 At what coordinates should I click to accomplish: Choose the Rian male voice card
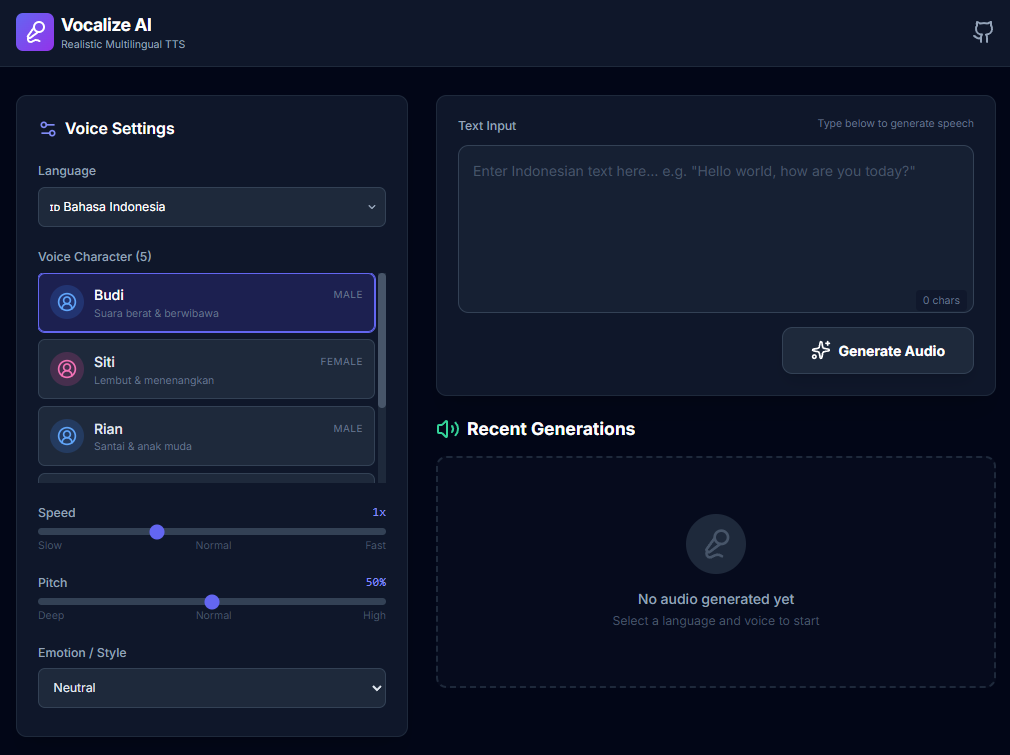coord(206,436)
